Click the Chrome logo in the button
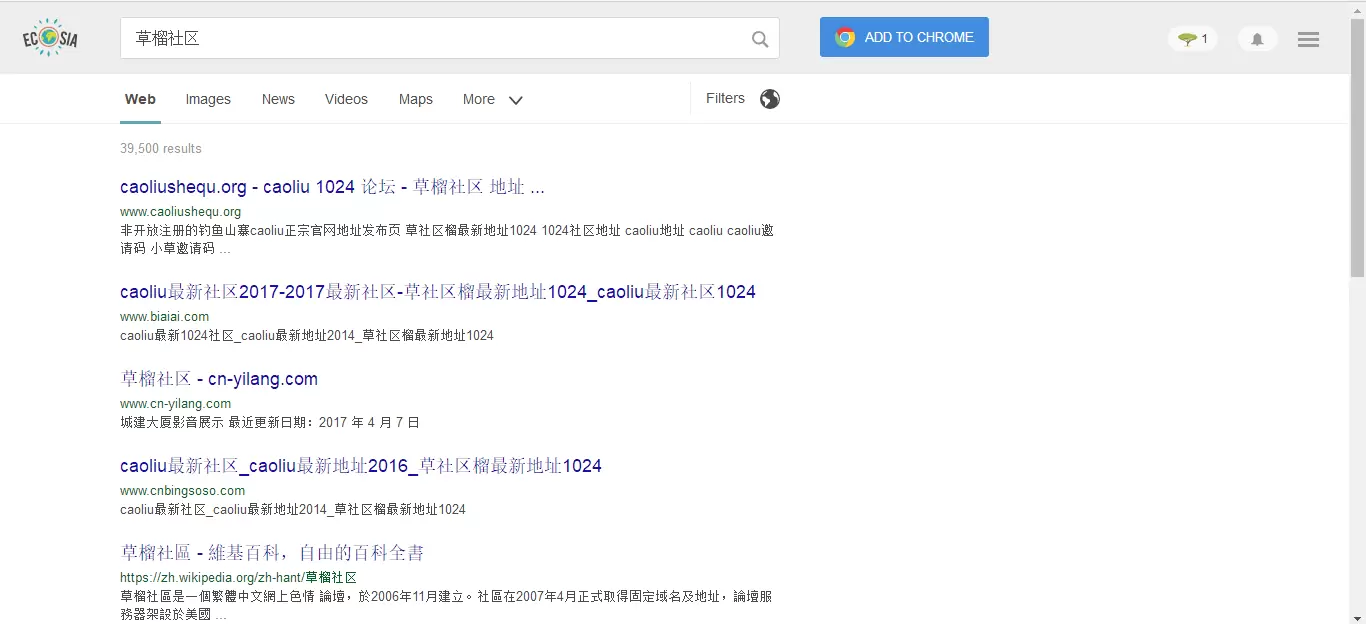Screen dimensions: 1366x624 click(x=846, y=37)
